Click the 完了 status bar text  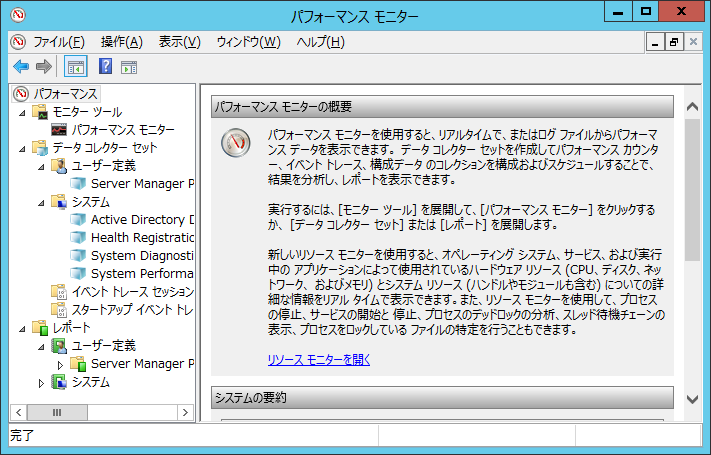pos(22,436)
